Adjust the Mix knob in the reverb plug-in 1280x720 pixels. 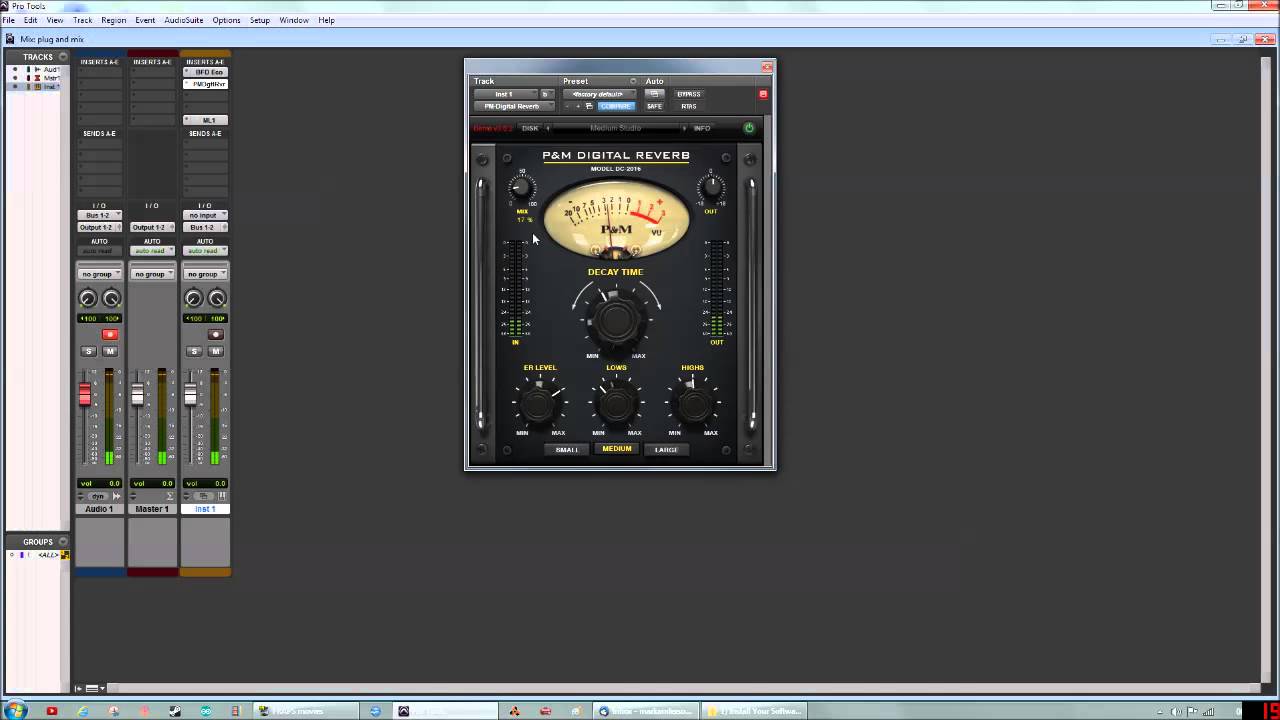coord(521,189)
